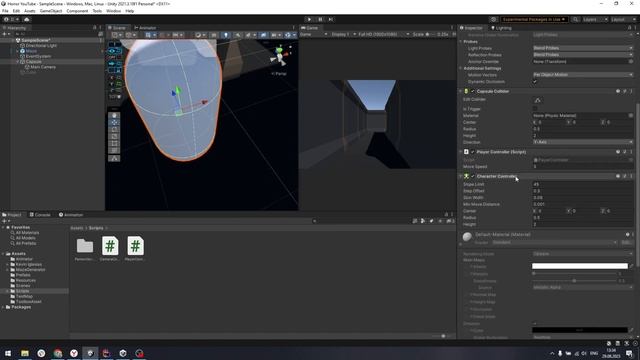The height and width of the screenshot is (360, 640).
Task: Open the collider Direction dropdown
Action: click(583, 142)
